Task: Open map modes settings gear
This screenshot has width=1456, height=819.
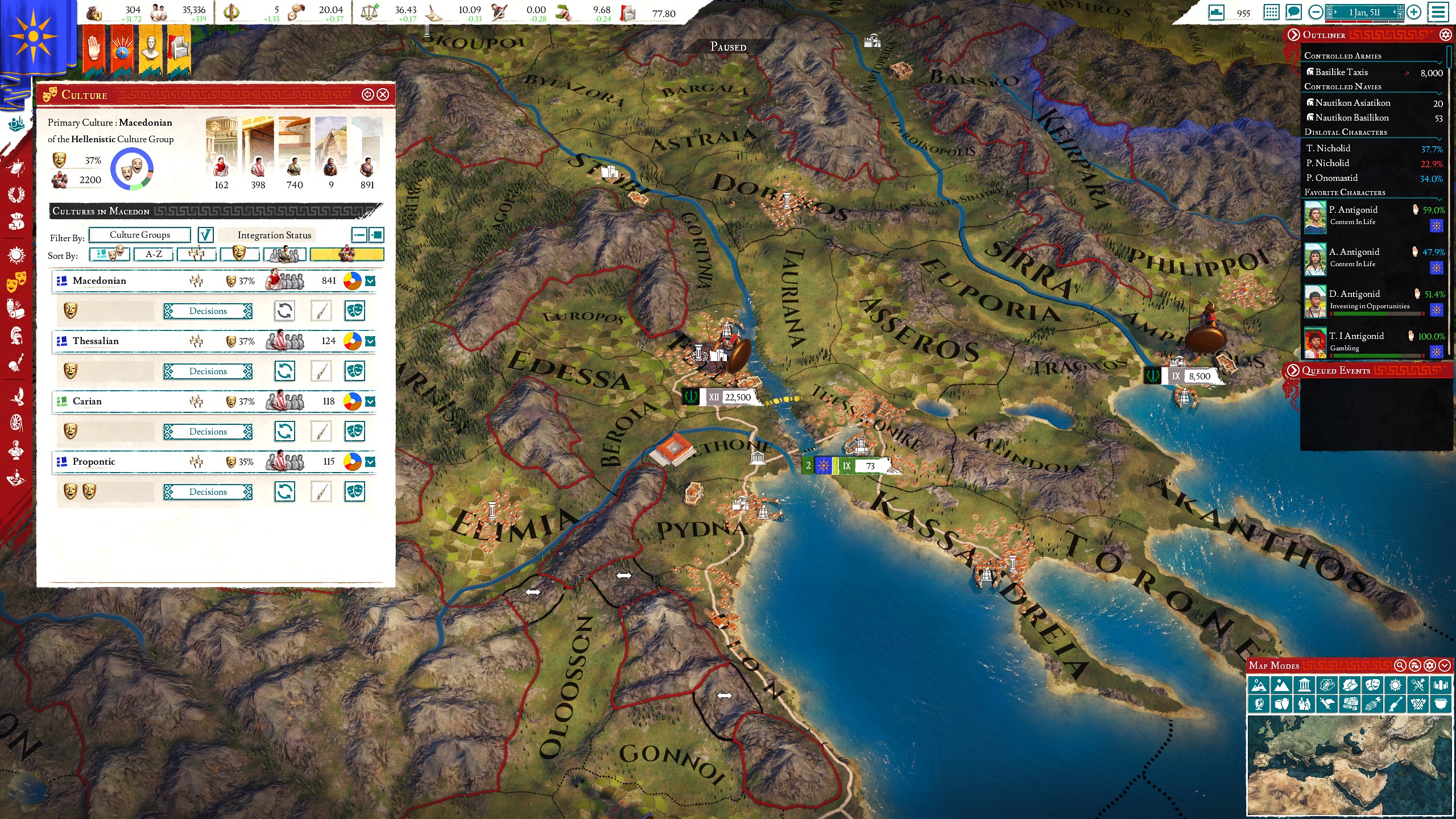Action: (1430, 665)
